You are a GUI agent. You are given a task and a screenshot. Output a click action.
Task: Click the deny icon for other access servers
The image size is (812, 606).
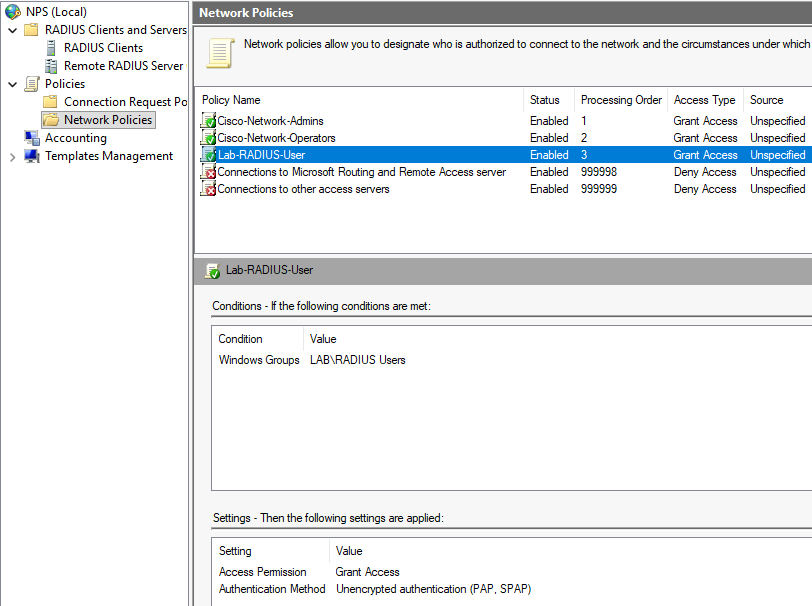coord(208,189)
